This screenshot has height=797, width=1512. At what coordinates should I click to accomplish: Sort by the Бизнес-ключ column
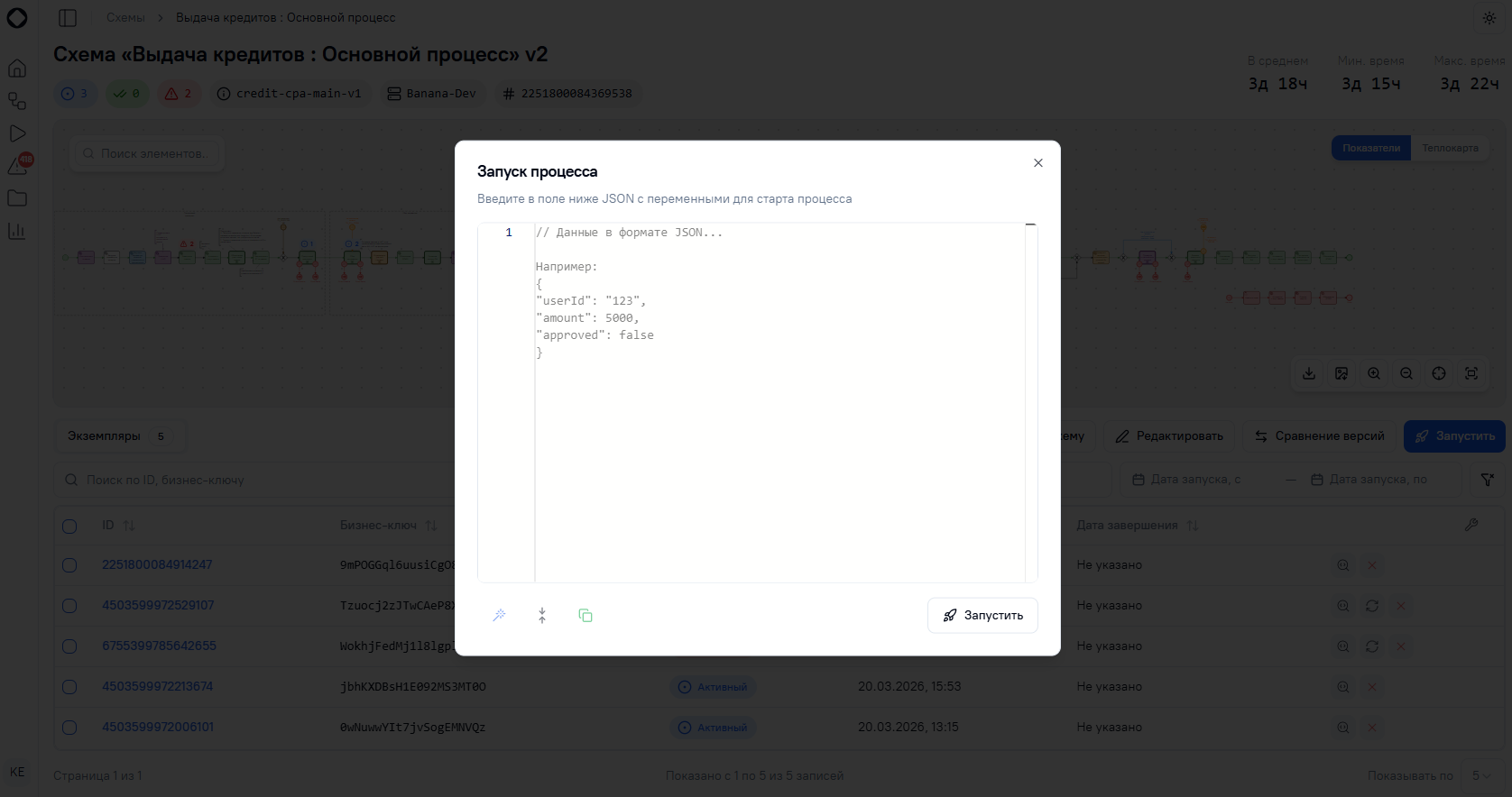[x=388, y=525]
